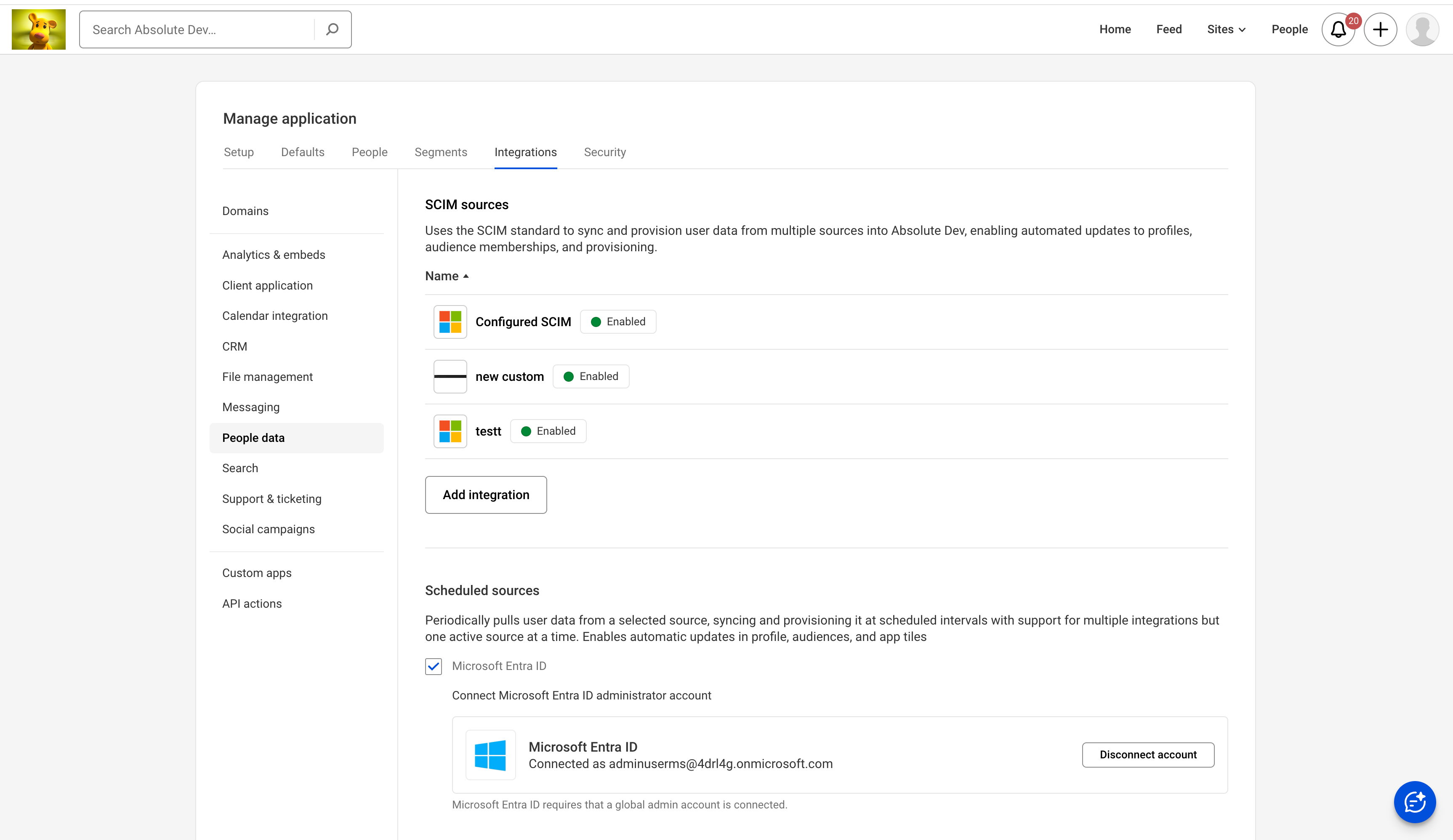Click the testt Microsoft logo icon

pyautogui.click(x=450, y=431)
